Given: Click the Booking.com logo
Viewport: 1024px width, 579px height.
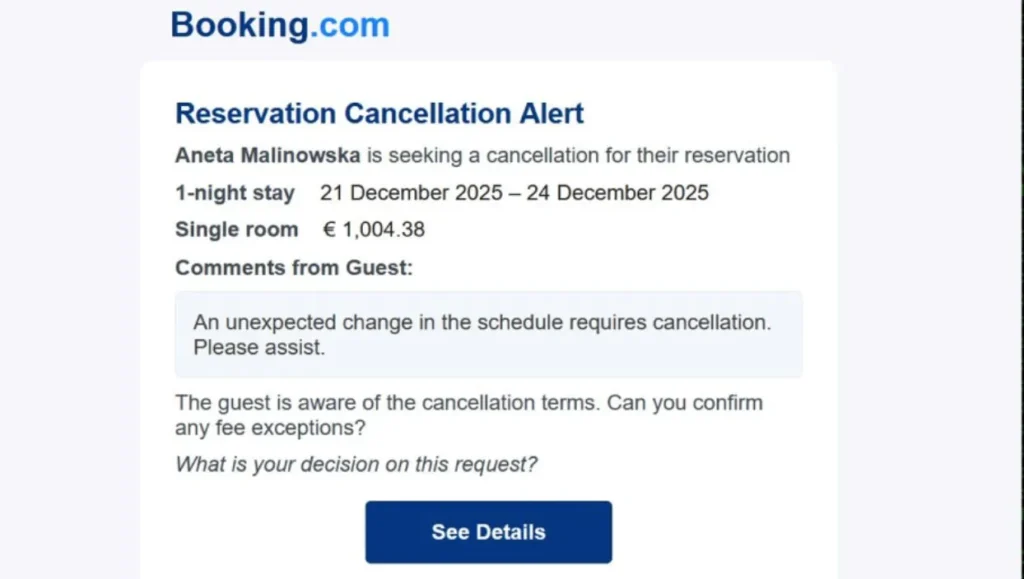Looking at the screenshot, I should 278,24.
